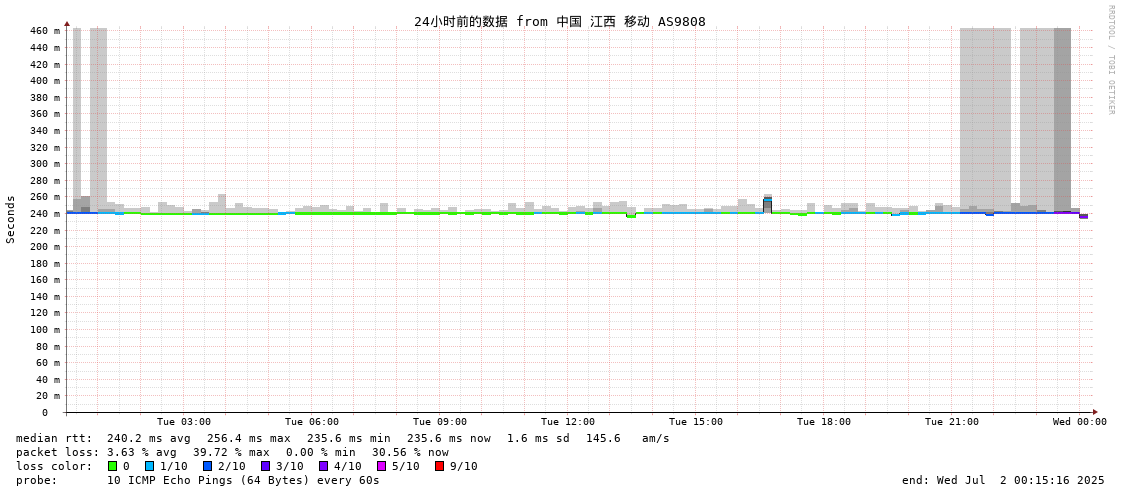Click the red arrowhead topping the y-axis
1121x494 pixels.
point(66,24)
